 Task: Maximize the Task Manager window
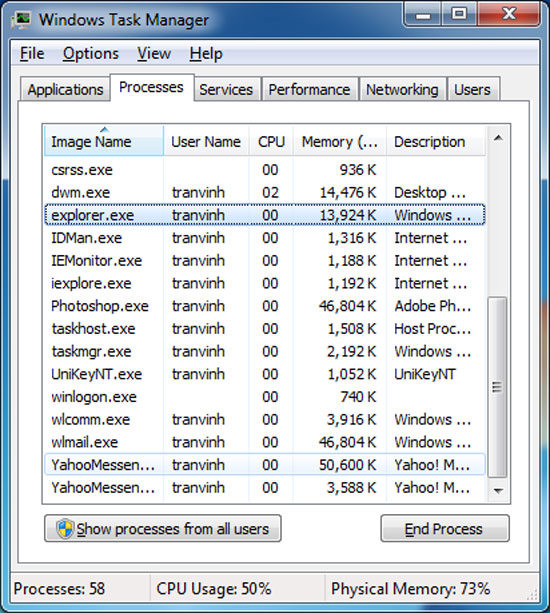(459, 15)
